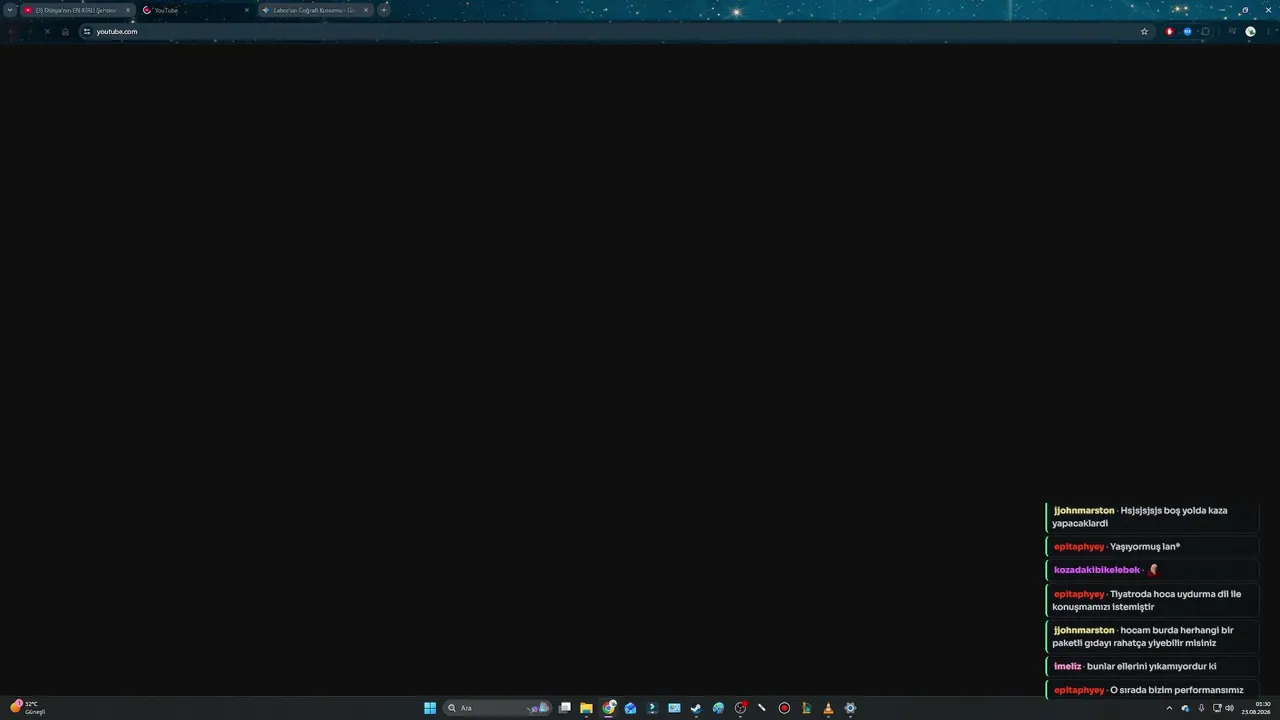Close the "Dünya'nın EN KİRLİ Şehri" tab
This screenshot has height=720, width=1280.
coord(128,10)
